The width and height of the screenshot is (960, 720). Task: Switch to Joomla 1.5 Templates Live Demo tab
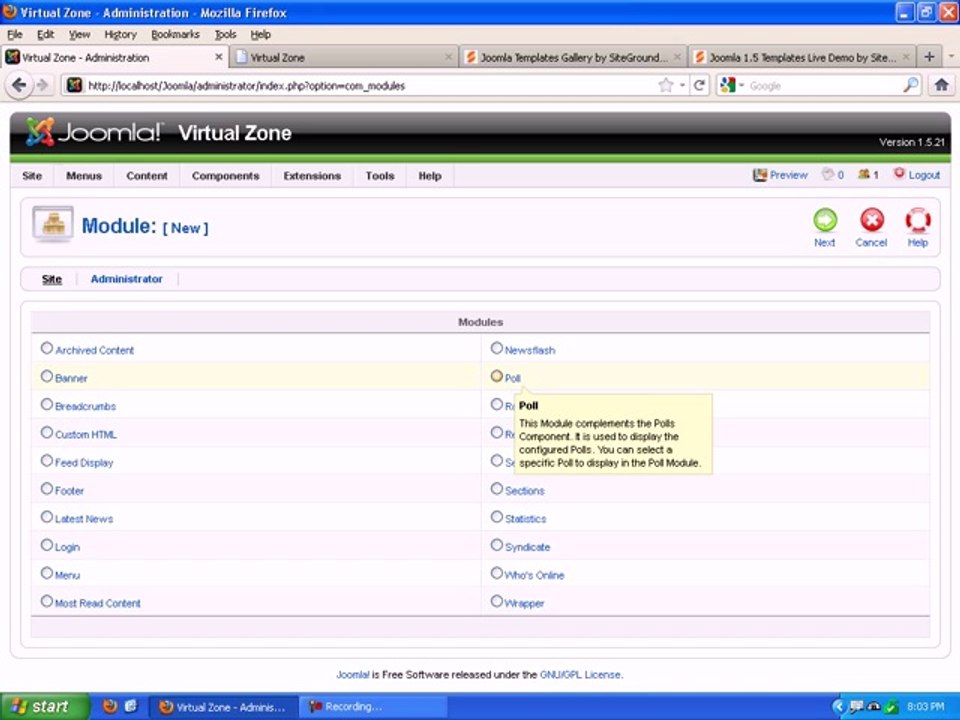[802, 57]
